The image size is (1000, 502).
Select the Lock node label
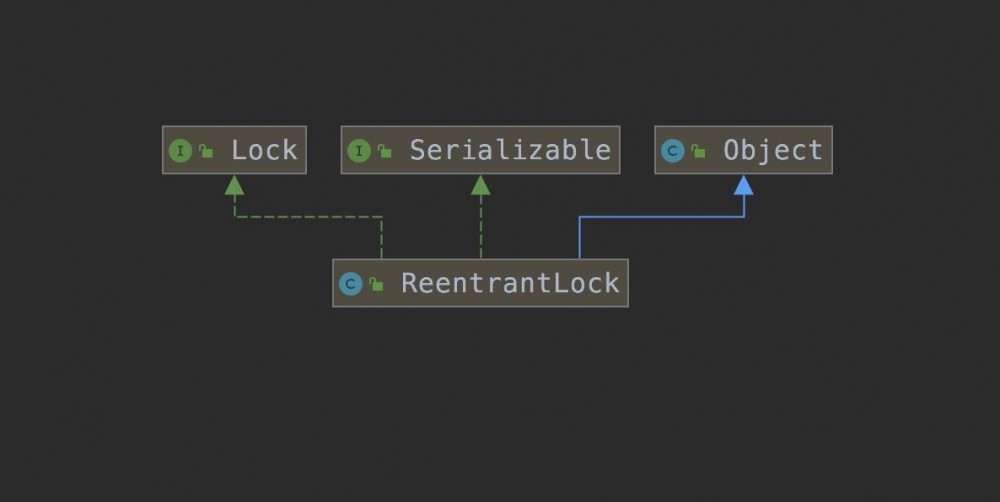(x=264, y=150)
